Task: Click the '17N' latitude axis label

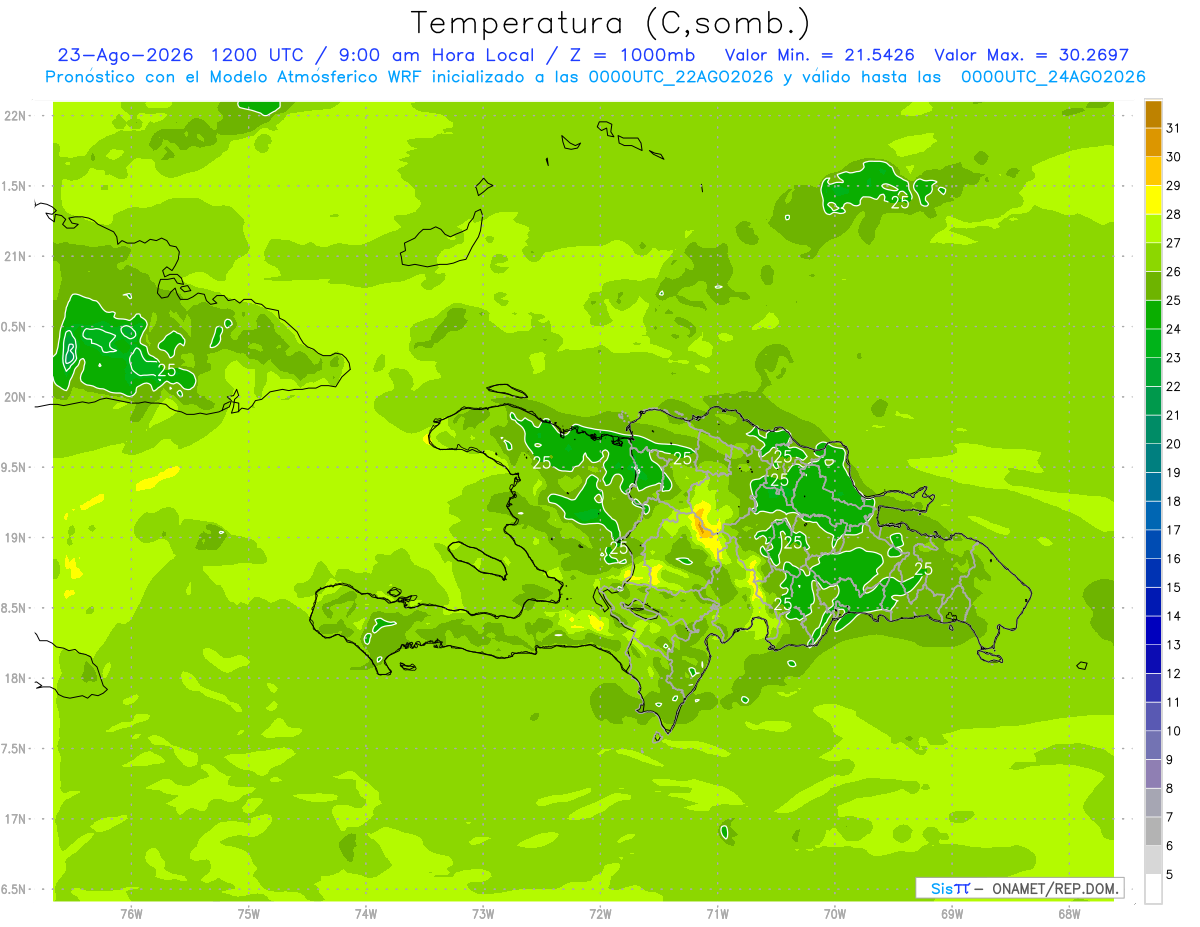Action: point(16,819)
